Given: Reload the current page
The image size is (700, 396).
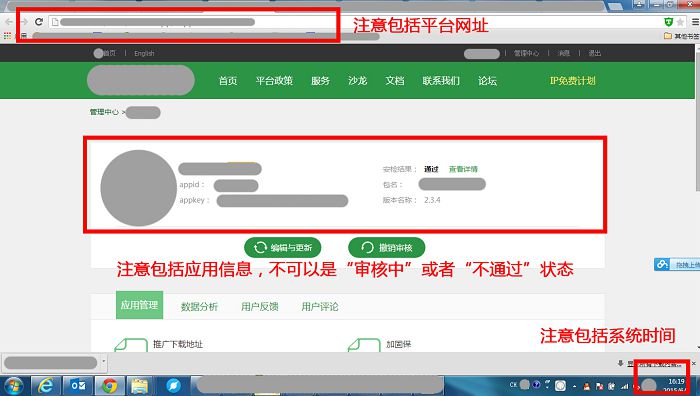Looking at the screenshot, I should pos(39,21).
